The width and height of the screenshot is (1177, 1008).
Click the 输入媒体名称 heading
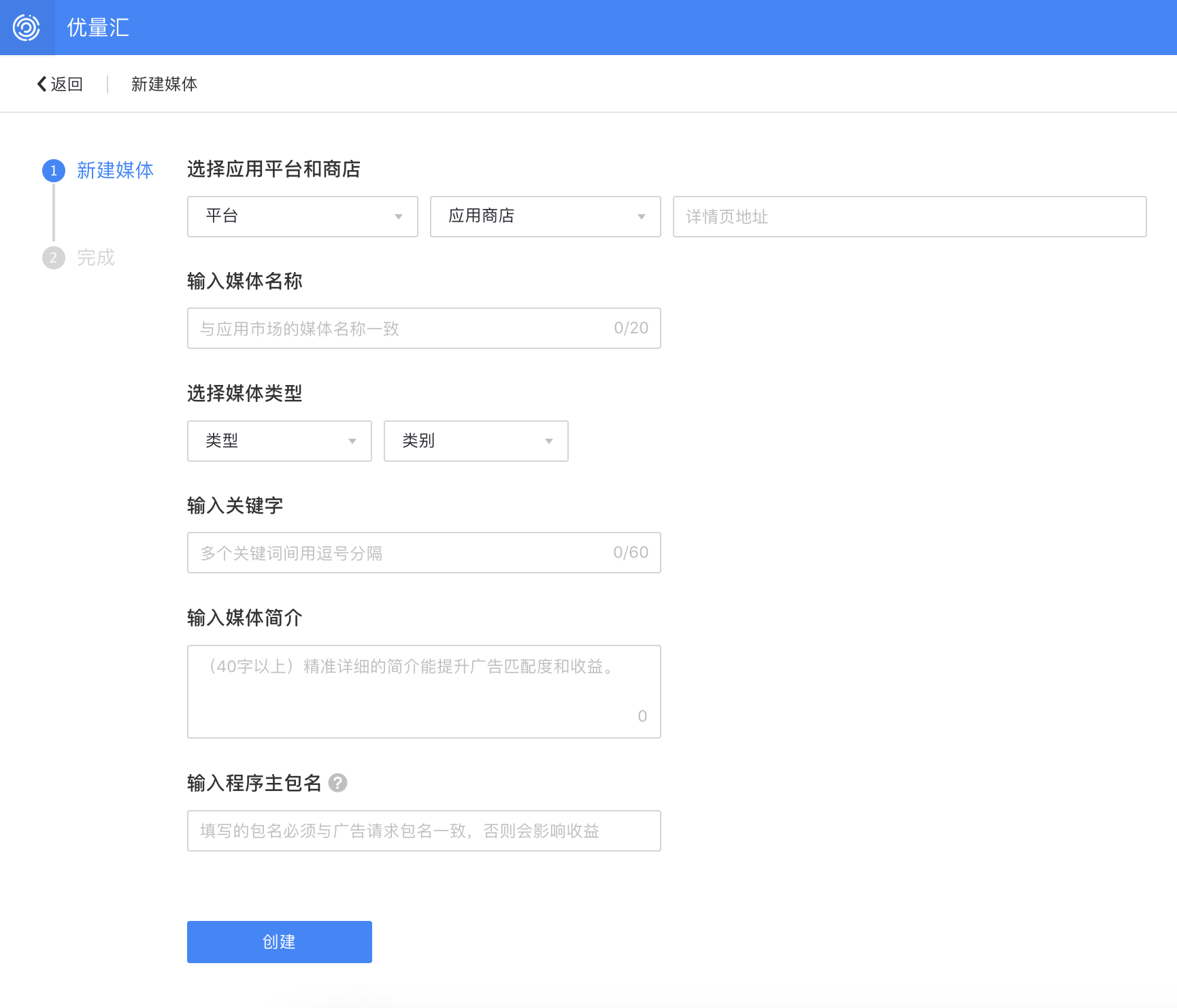244,281
